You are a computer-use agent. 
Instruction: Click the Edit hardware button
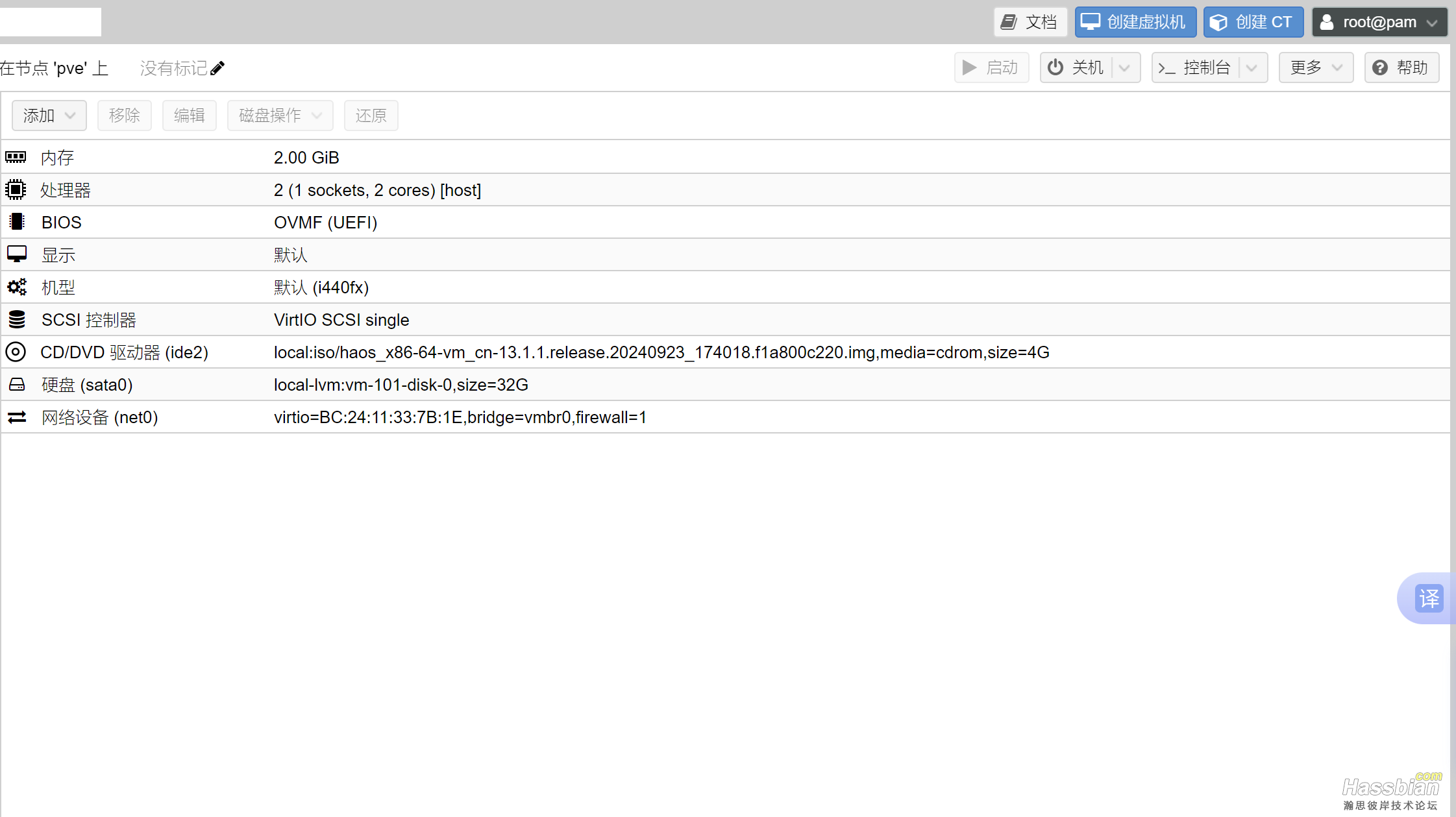coord(190,116)
